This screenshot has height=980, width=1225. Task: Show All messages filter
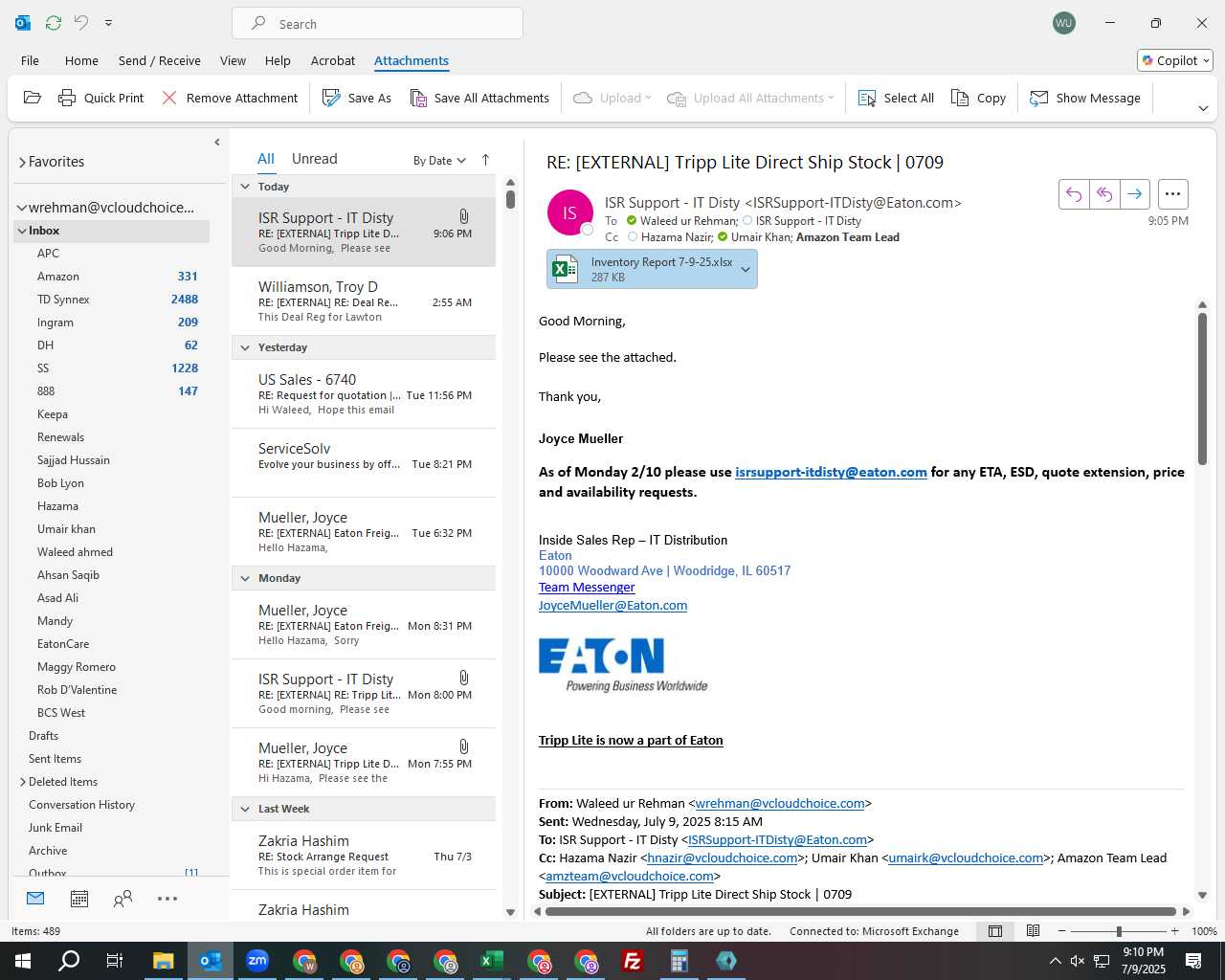pos(265,159)
